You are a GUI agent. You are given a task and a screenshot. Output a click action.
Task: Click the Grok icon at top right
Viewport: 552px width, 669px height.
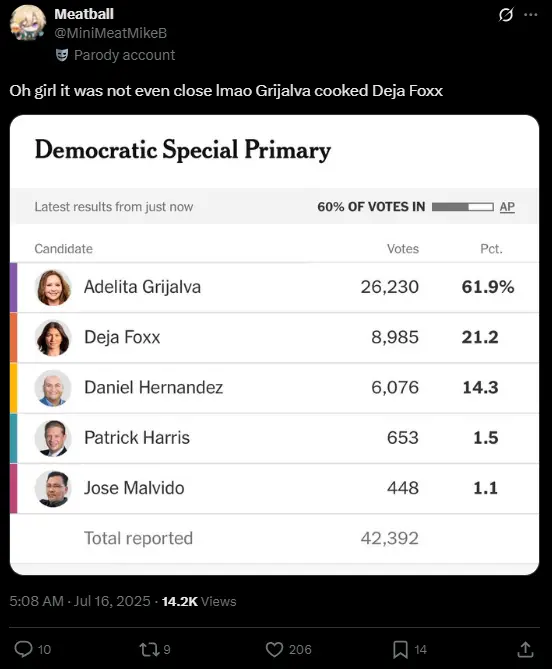tap(506, 15)
